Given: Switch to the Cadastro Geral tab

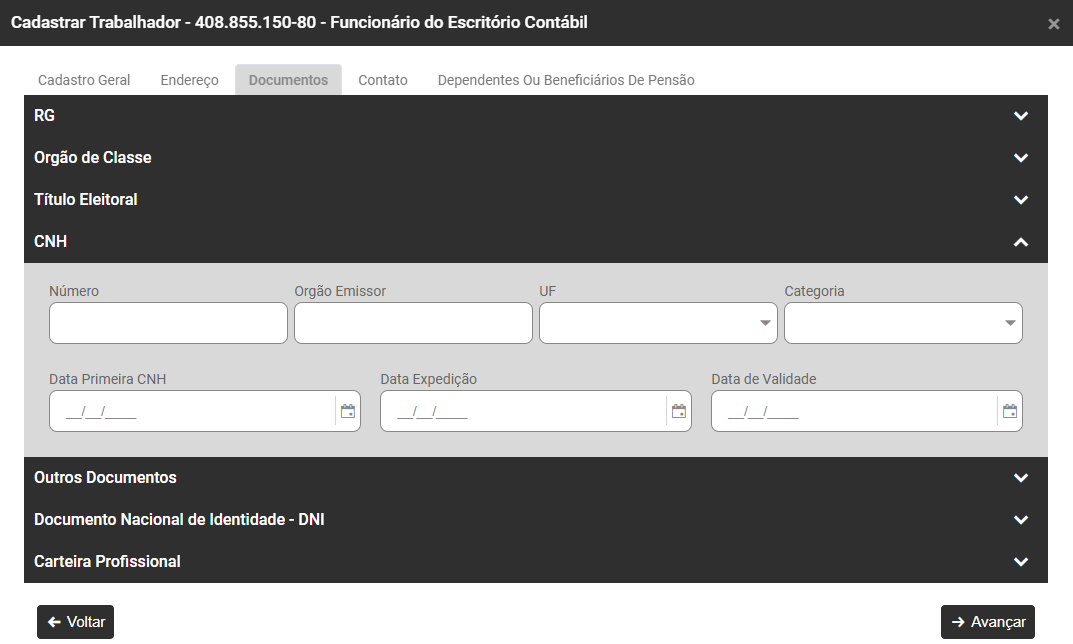Looking at the screenshot, I should coord(84,80).
